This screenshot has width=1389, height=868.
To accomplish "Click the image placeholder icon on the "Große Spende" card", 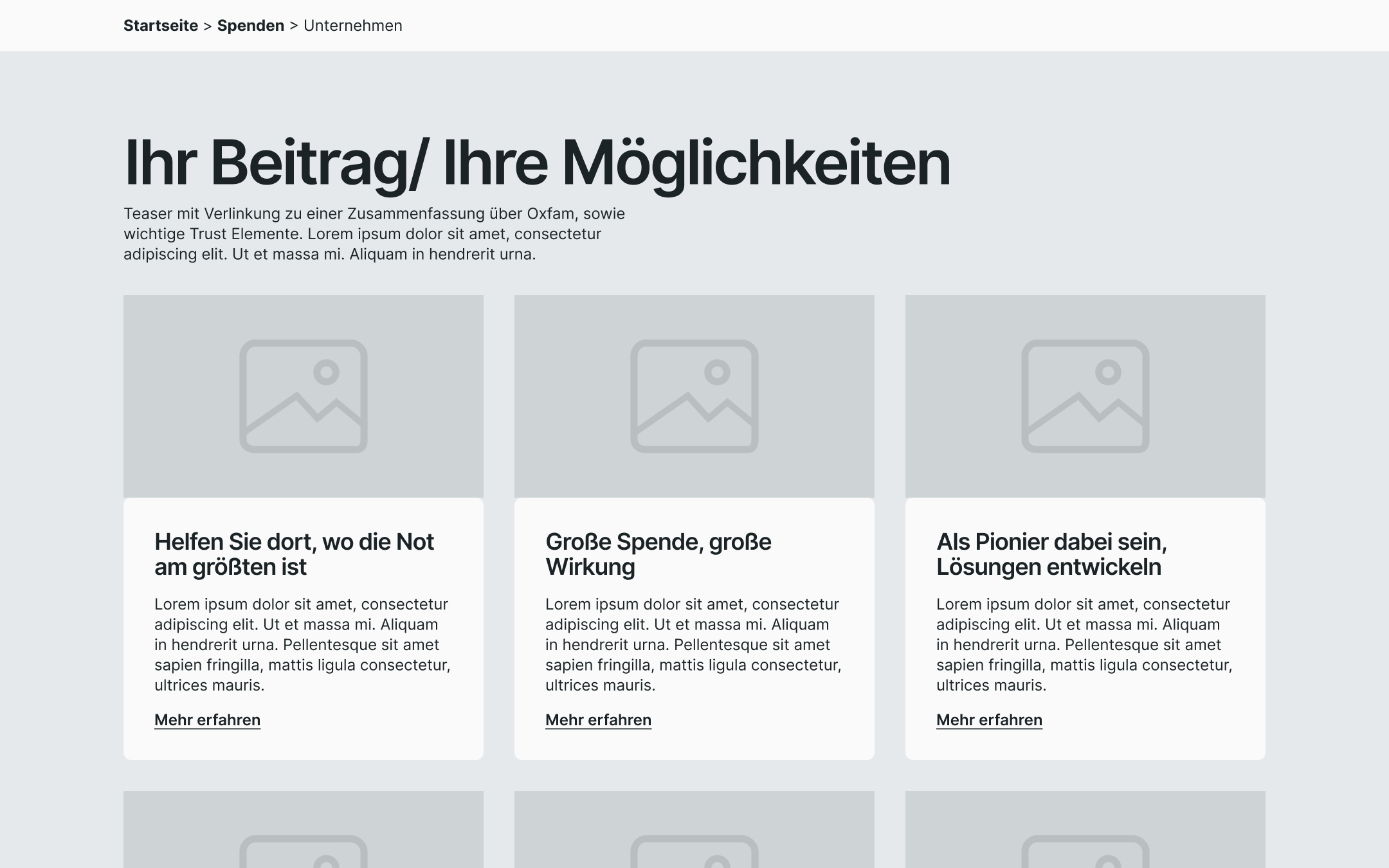I will tap(694, 395).
